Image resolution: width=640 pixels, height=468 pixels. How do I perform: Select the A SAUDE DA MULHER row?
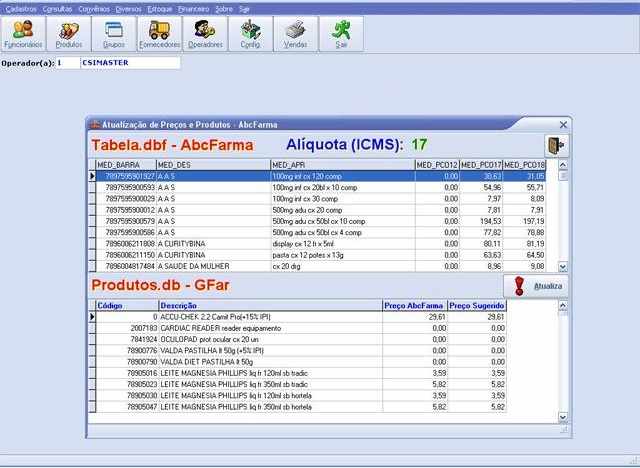point(321,266)
